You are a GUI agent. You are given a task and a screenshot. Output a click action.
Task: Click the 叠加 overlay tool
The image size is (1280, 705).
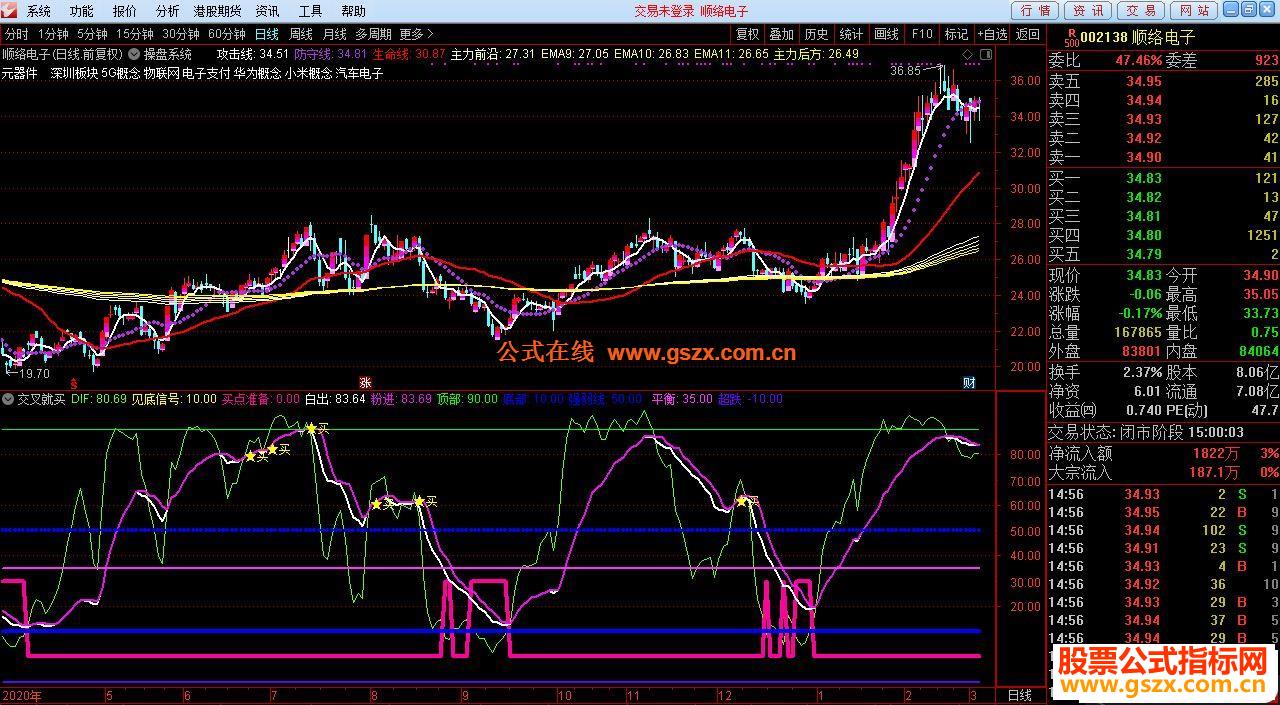point(782,33)
